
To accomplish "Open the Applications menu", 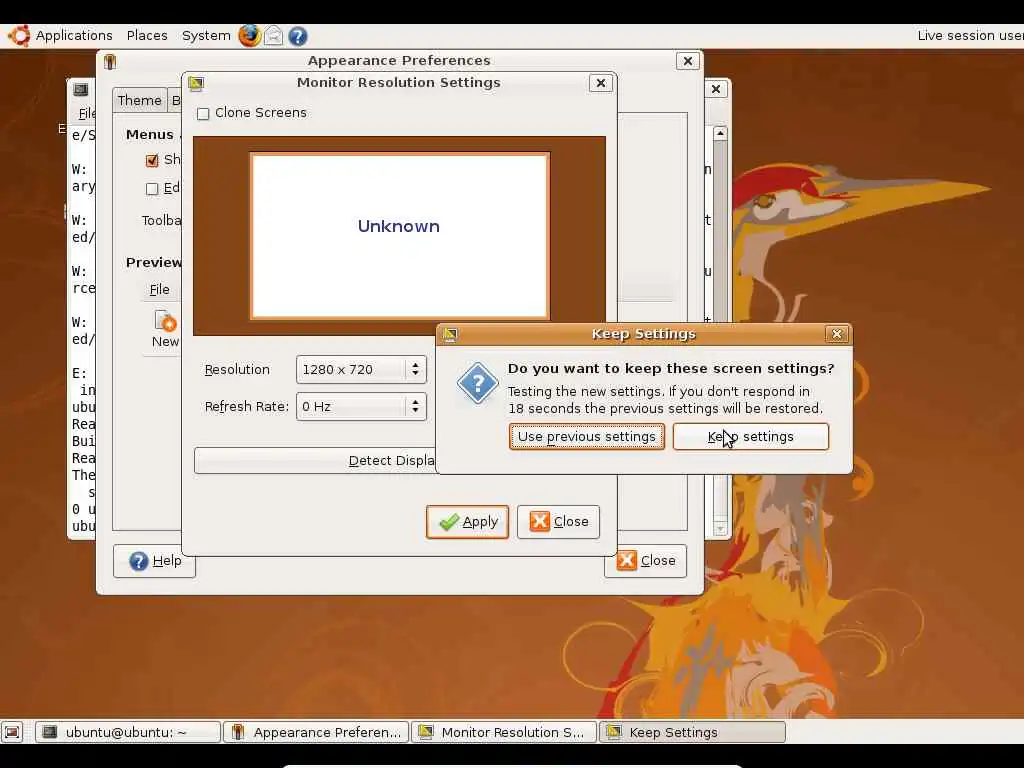I will (74, 35).
